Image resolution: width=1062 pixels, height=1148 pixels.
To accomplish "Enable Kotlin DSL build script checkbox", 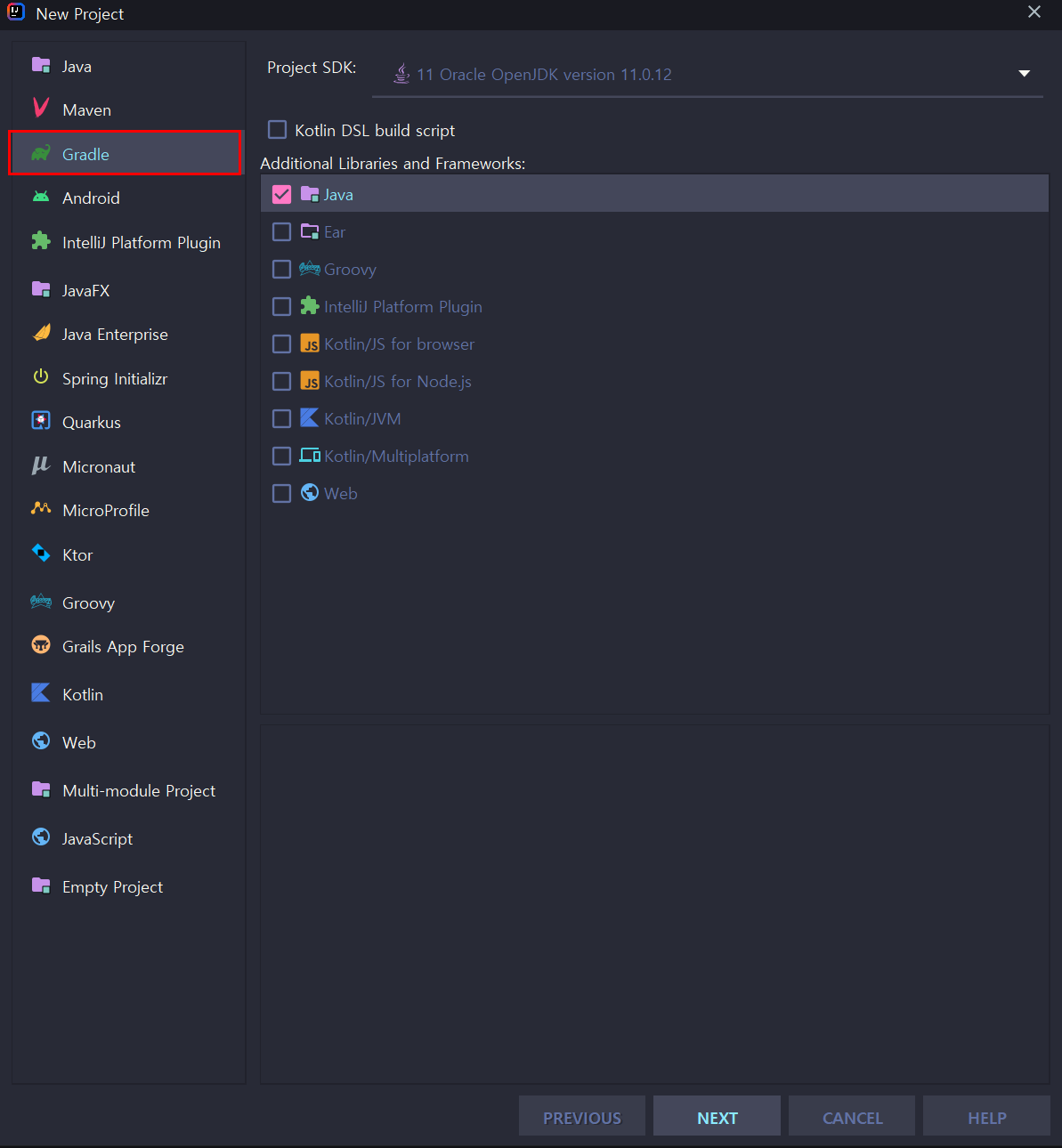I will click(x=278, y=130).
